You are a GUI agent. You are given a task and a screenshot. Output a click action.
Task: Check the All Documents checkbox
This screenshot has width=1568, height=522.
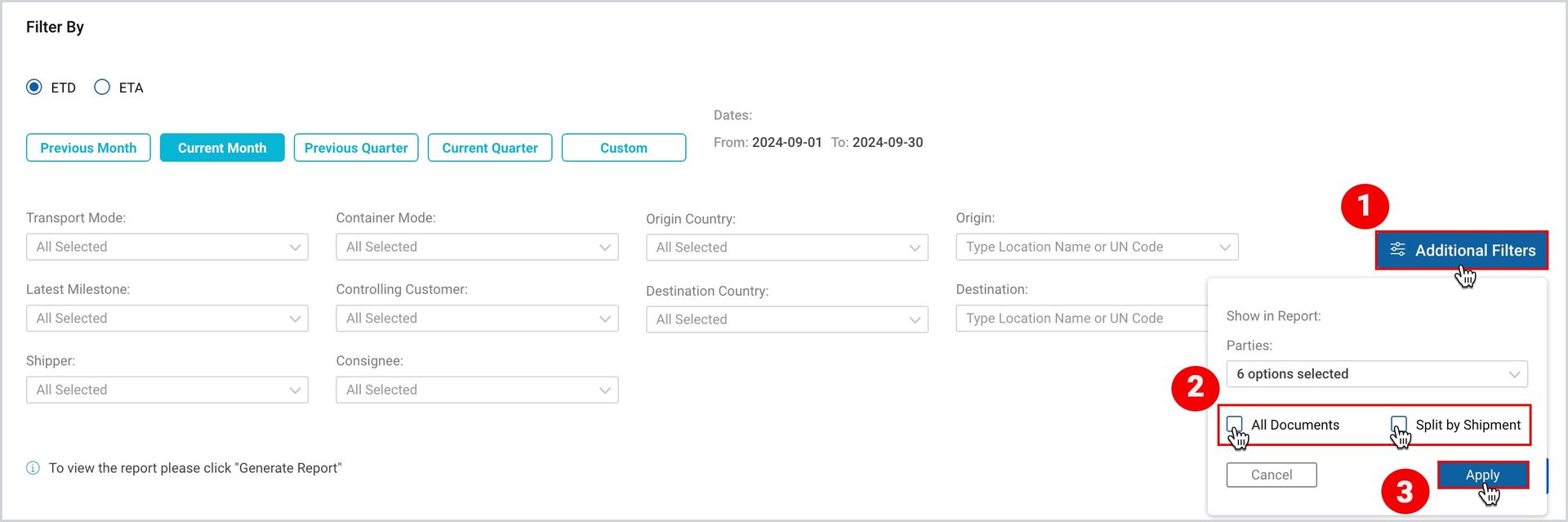click(1235, 424)
